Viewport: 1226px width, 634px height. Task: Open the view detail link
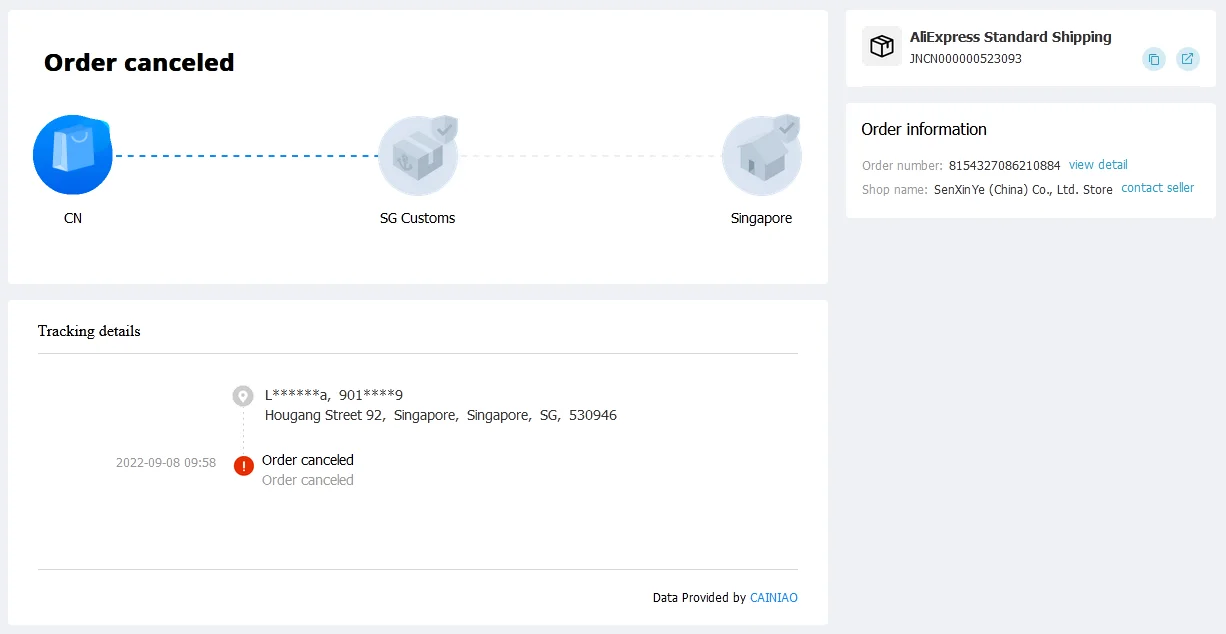tap(1098, 165)
